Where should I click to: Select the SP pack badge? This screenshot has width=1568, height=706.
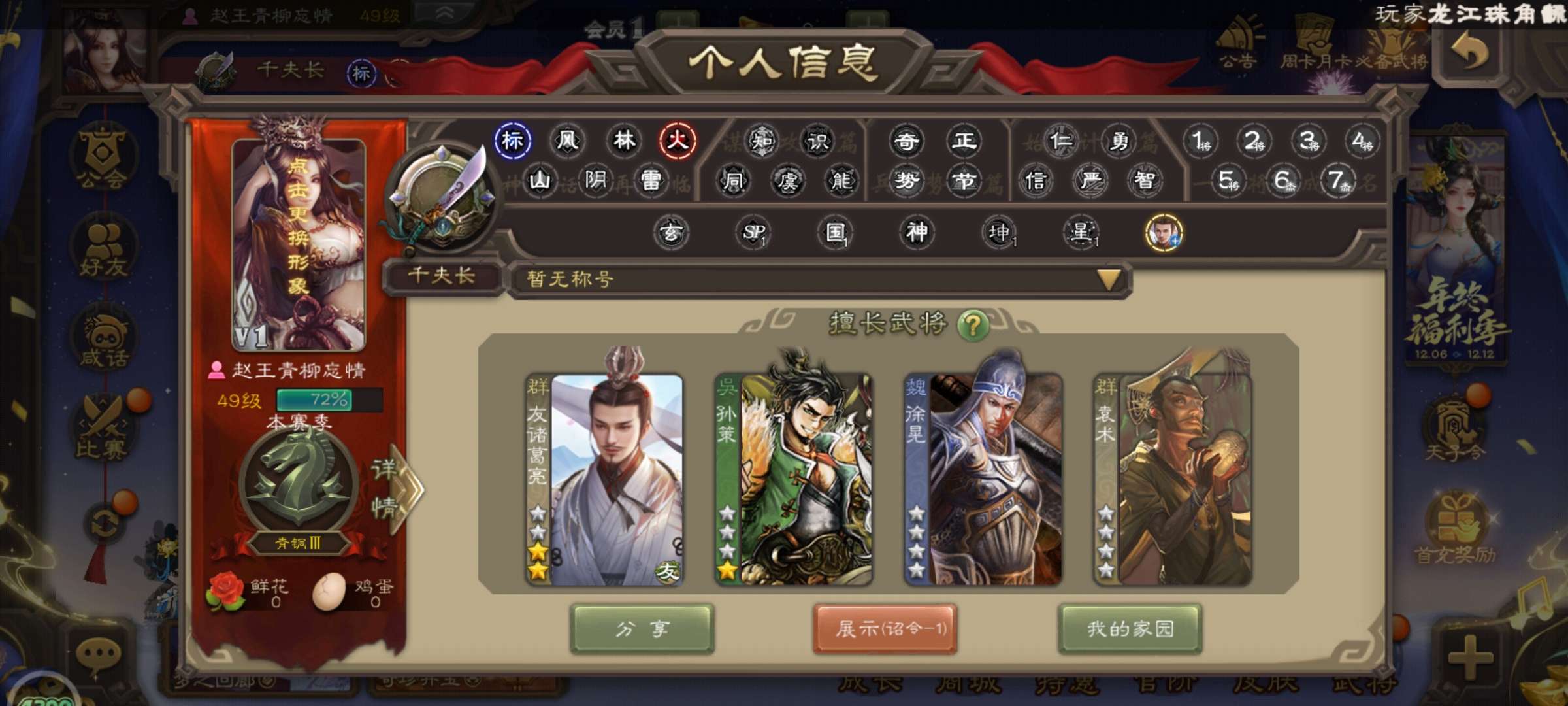(x=753, y=232)
